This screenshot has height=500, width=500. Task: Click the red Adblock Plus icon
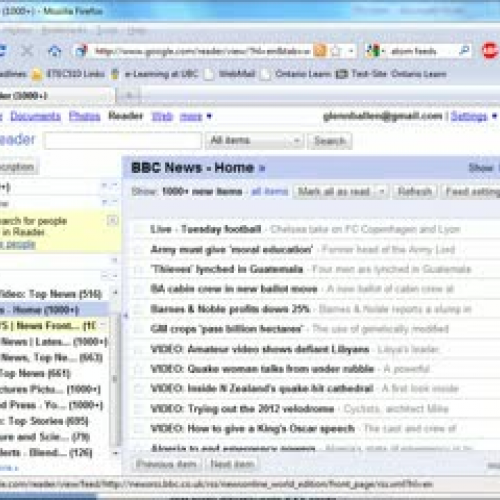pos(490,51)
